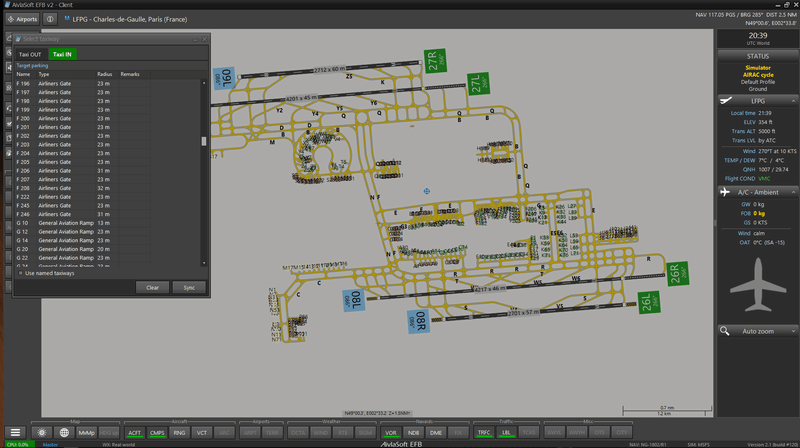
Task: Collapse the LFPG info panel
Action: tap(792, 100)
